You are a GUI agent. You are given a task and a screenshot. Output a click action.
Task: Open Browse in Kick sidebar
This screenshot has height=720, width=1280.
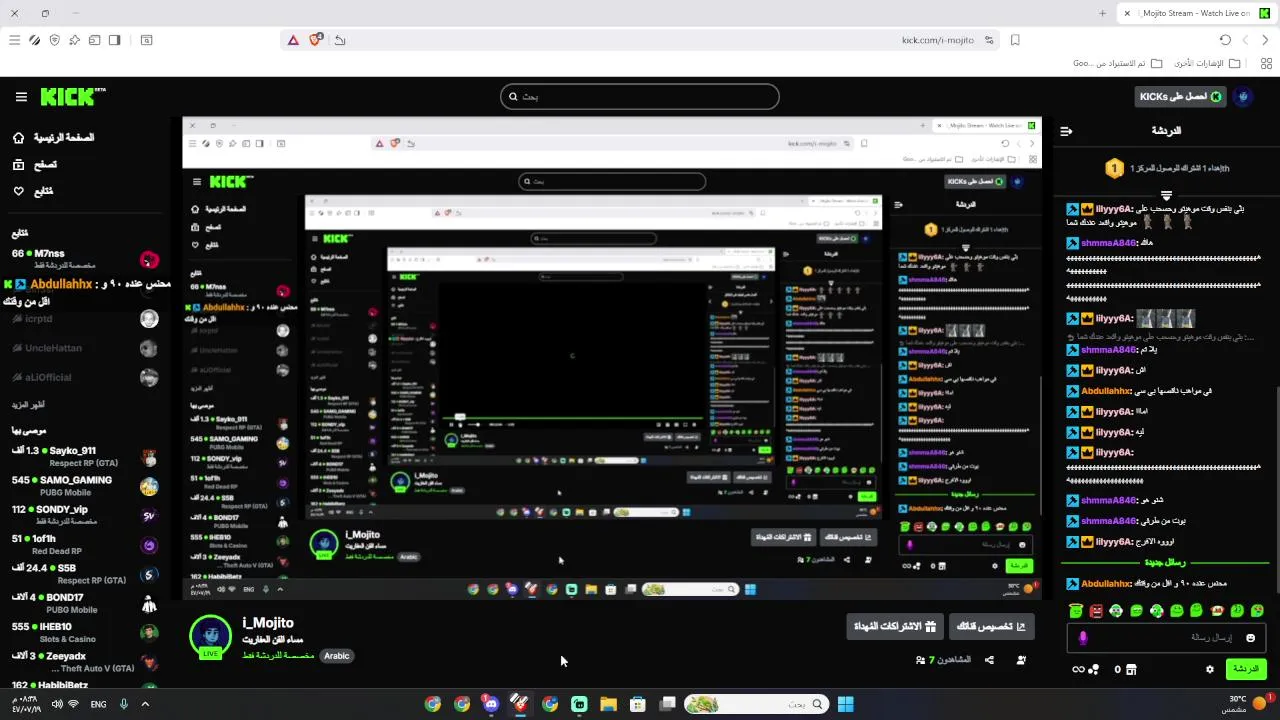[x=34, y=164]
